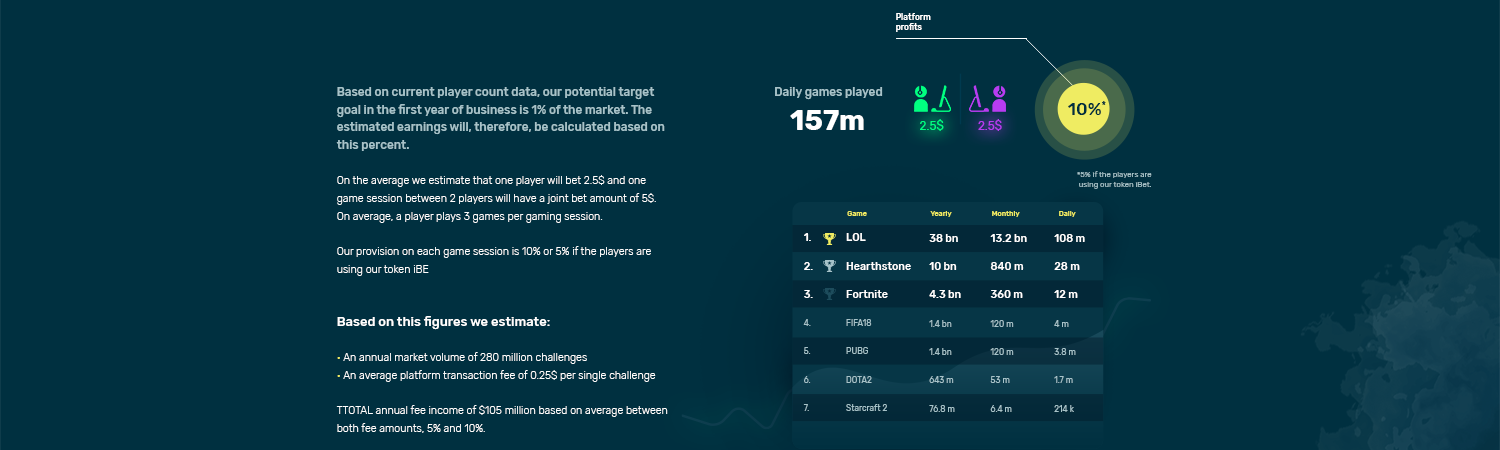Click Starcraft 2's yearly value 76.8 m
Viewport: 1500px width, 450px height.
[x=942, y=408]
